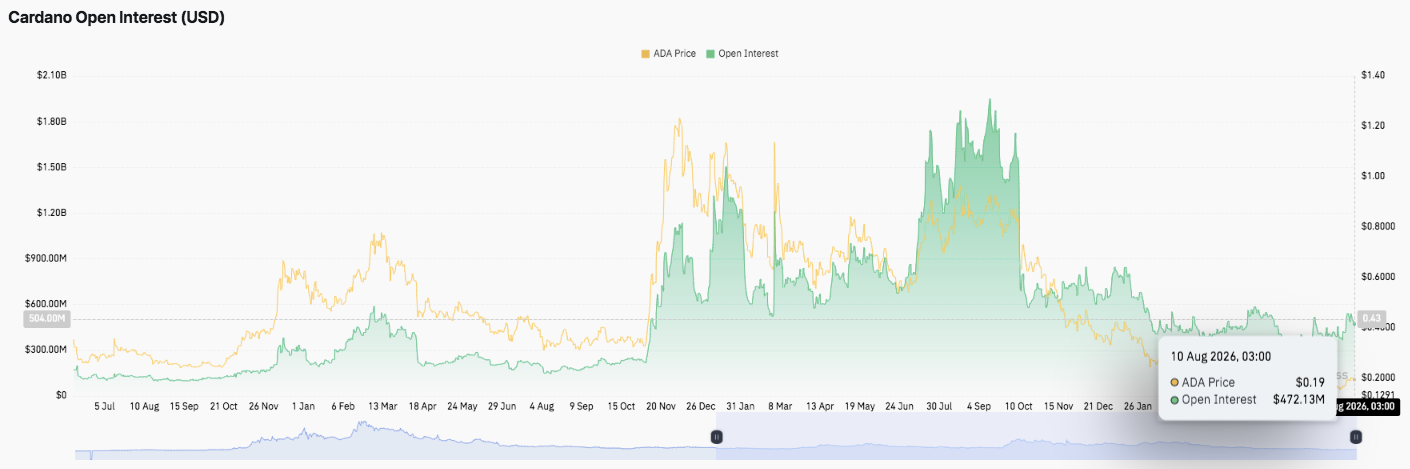Toggle the Open Interest legend series

(742, 53)
